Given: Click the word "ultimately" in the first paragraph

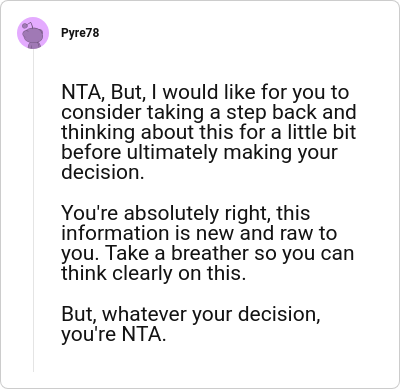Looking at the screenshot, I should pyautogui.click(x=172, y=153).
